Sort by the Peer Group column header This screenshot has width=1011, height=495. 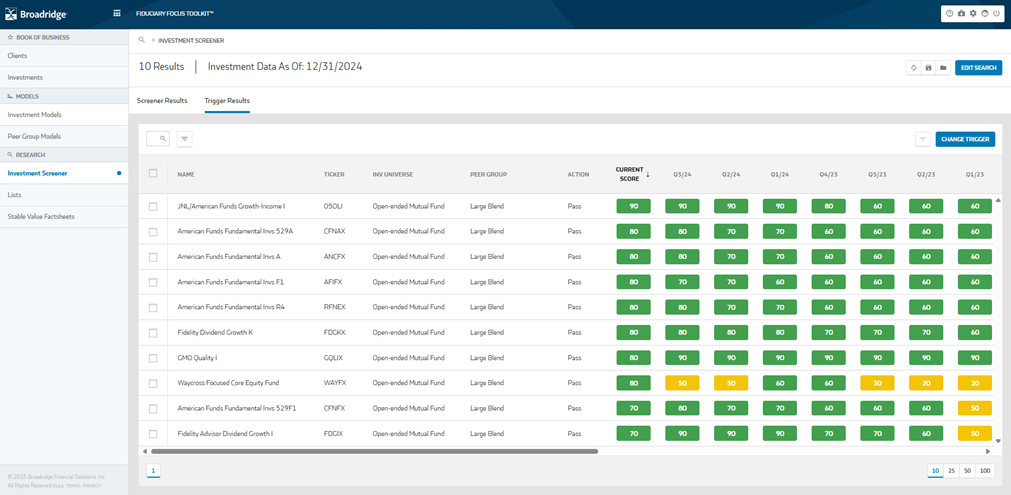point(489,174)
